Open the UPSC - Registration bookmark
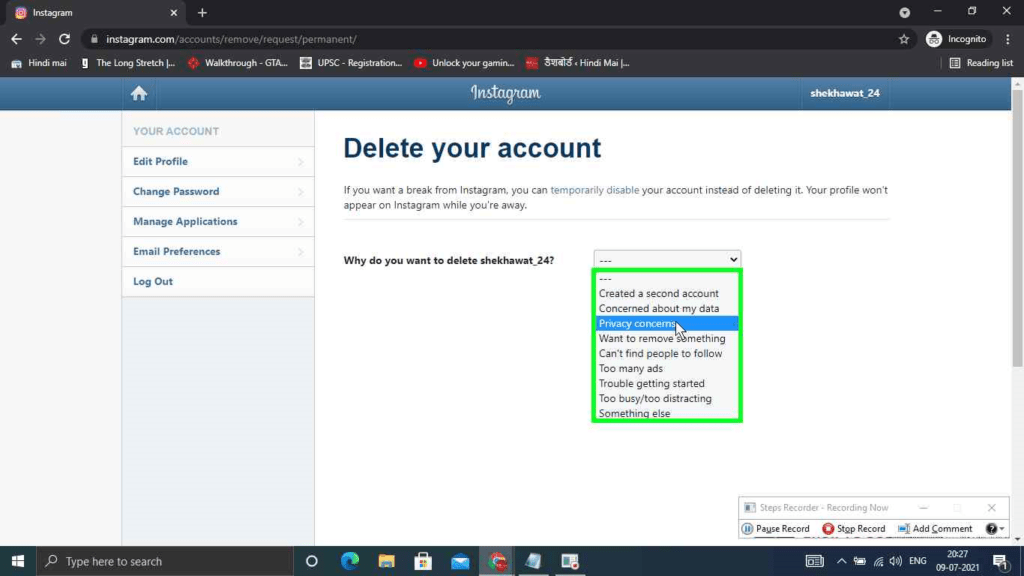Image resolution: width=1024 pixels, height=576 pixels. coord(351,63)
